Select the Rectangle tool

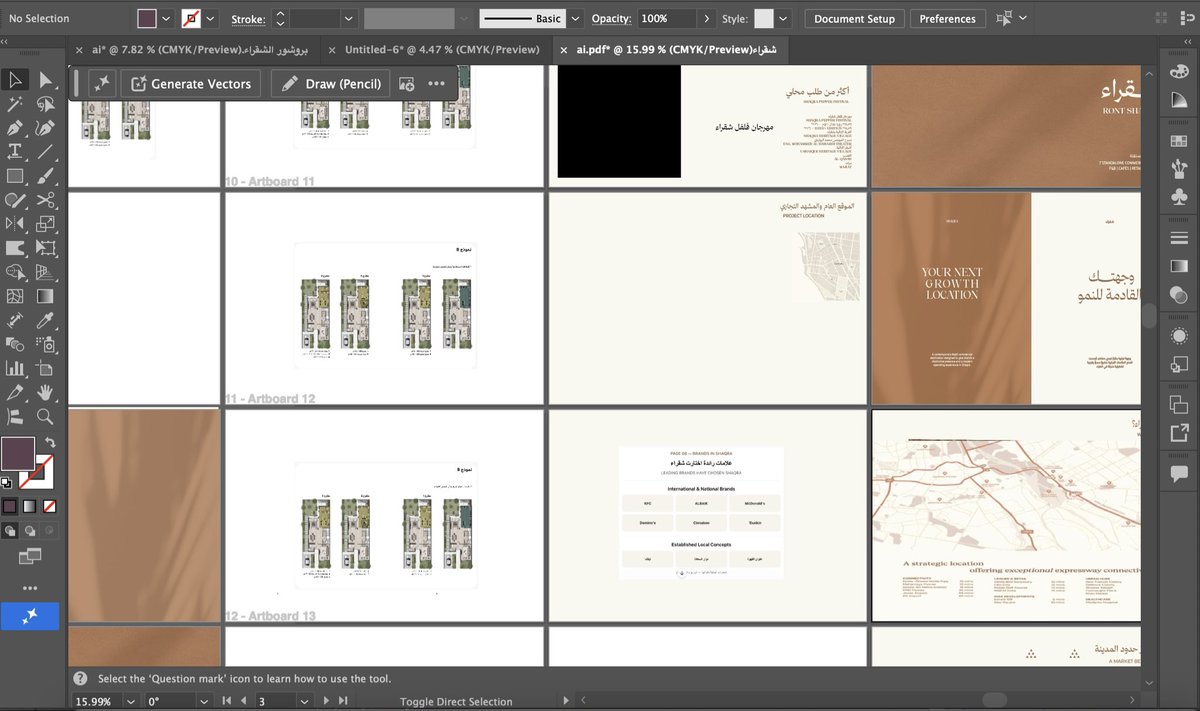[x=15, y=176]
